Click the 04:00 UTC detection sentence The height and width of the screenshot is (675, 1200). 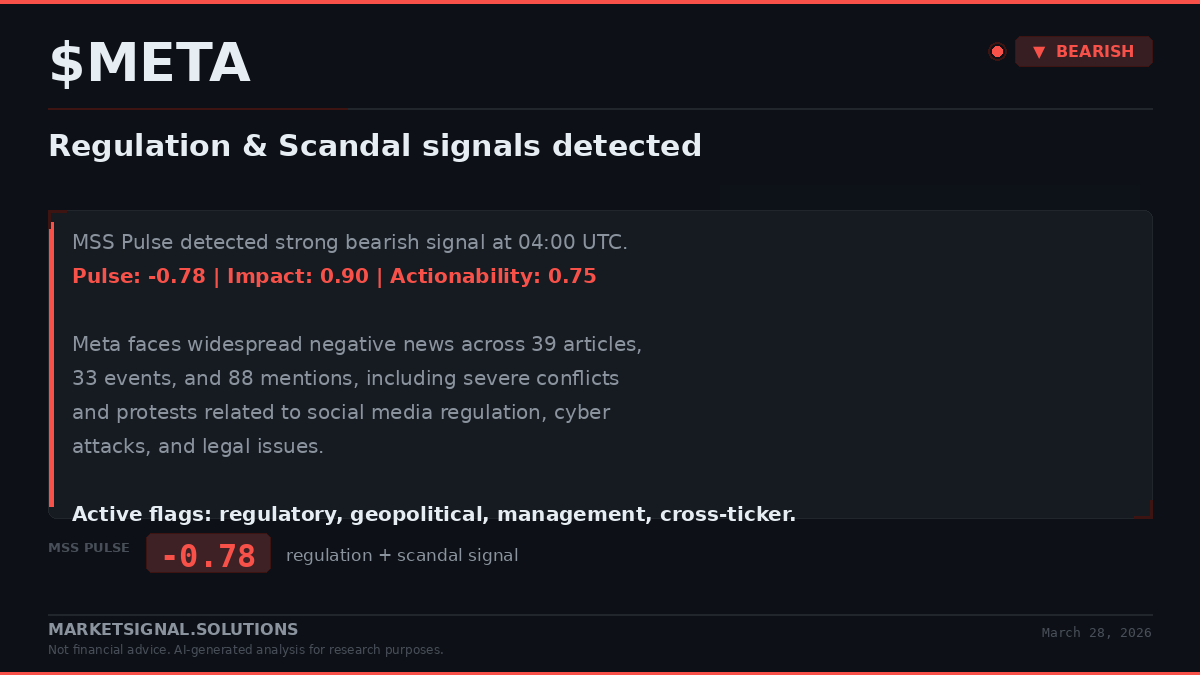(350, 242)
